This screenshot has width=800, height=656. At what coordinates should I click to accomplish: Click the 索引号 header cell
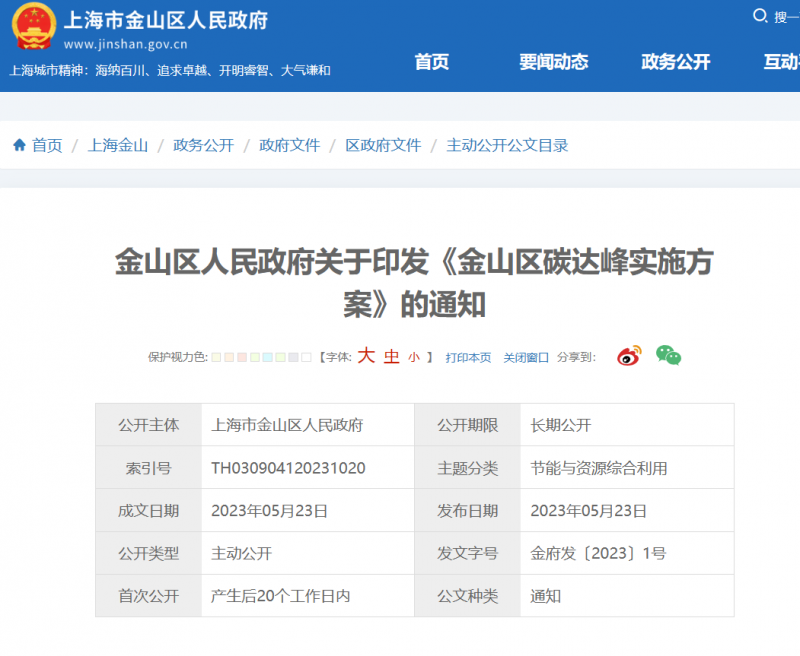(148, 468)
